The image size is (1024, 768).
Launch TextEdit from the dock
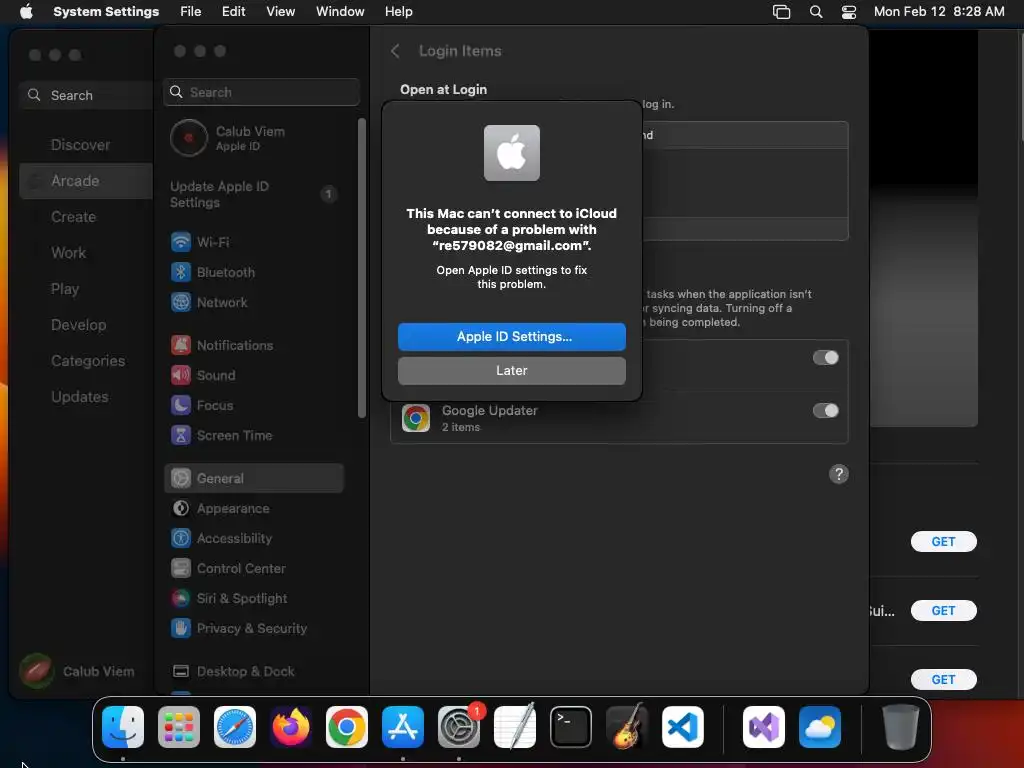(x=515, y=727)
